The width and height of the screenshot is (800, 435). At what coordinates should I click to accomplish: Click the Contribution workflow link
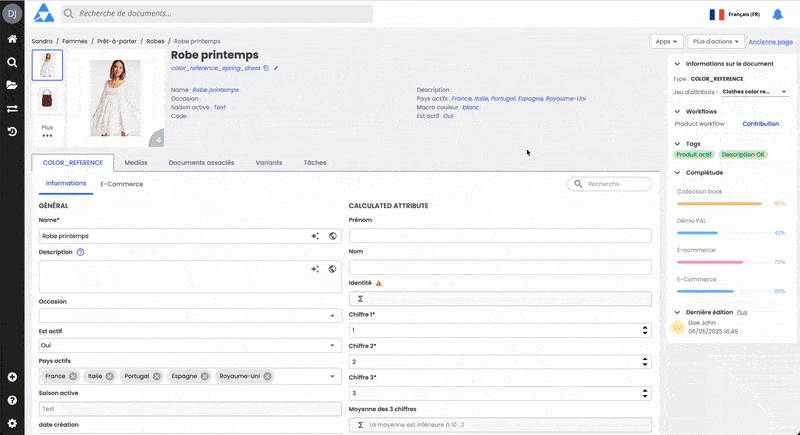(760, 123)
